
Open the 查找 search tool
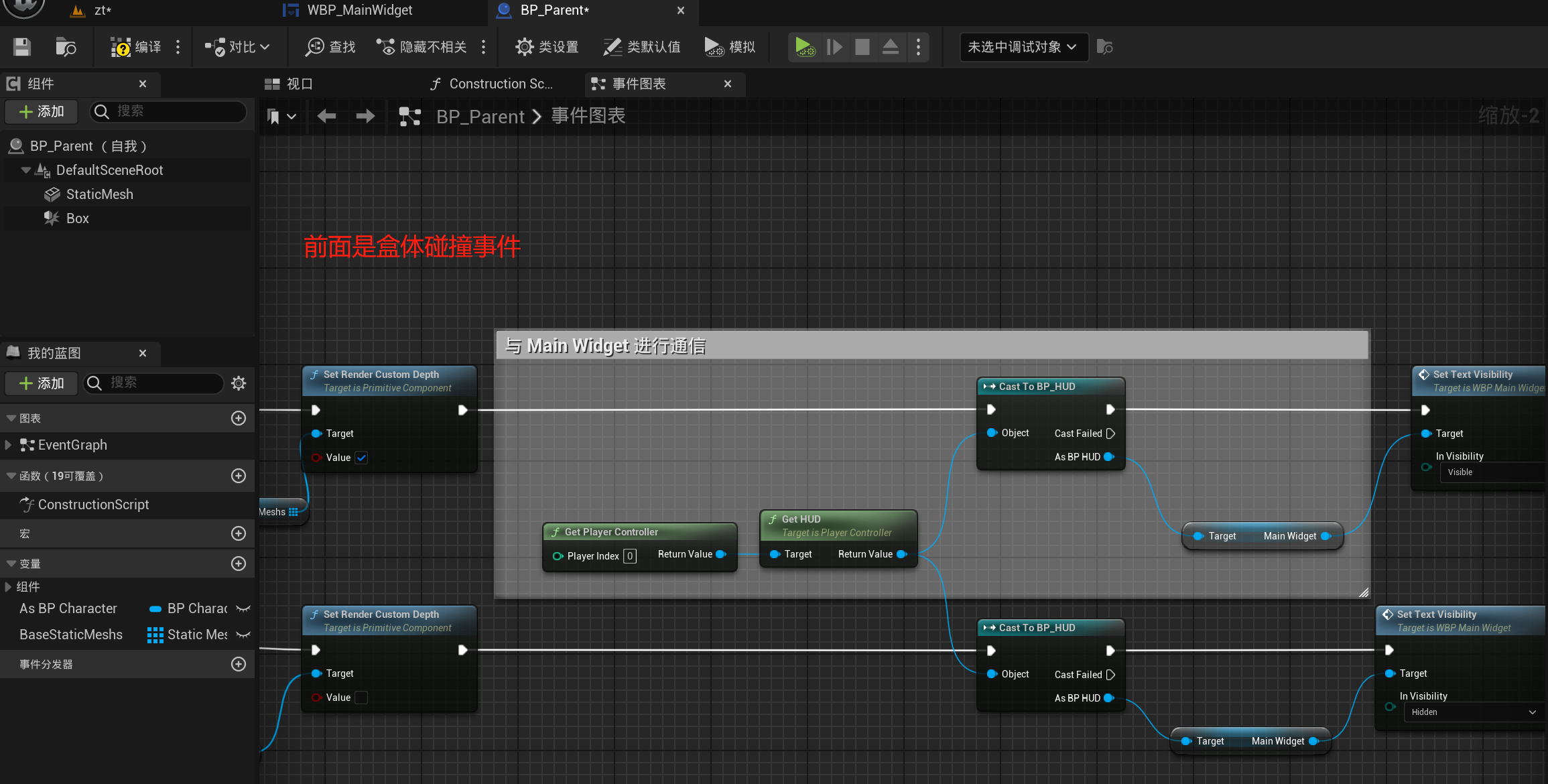pos(328,47)
